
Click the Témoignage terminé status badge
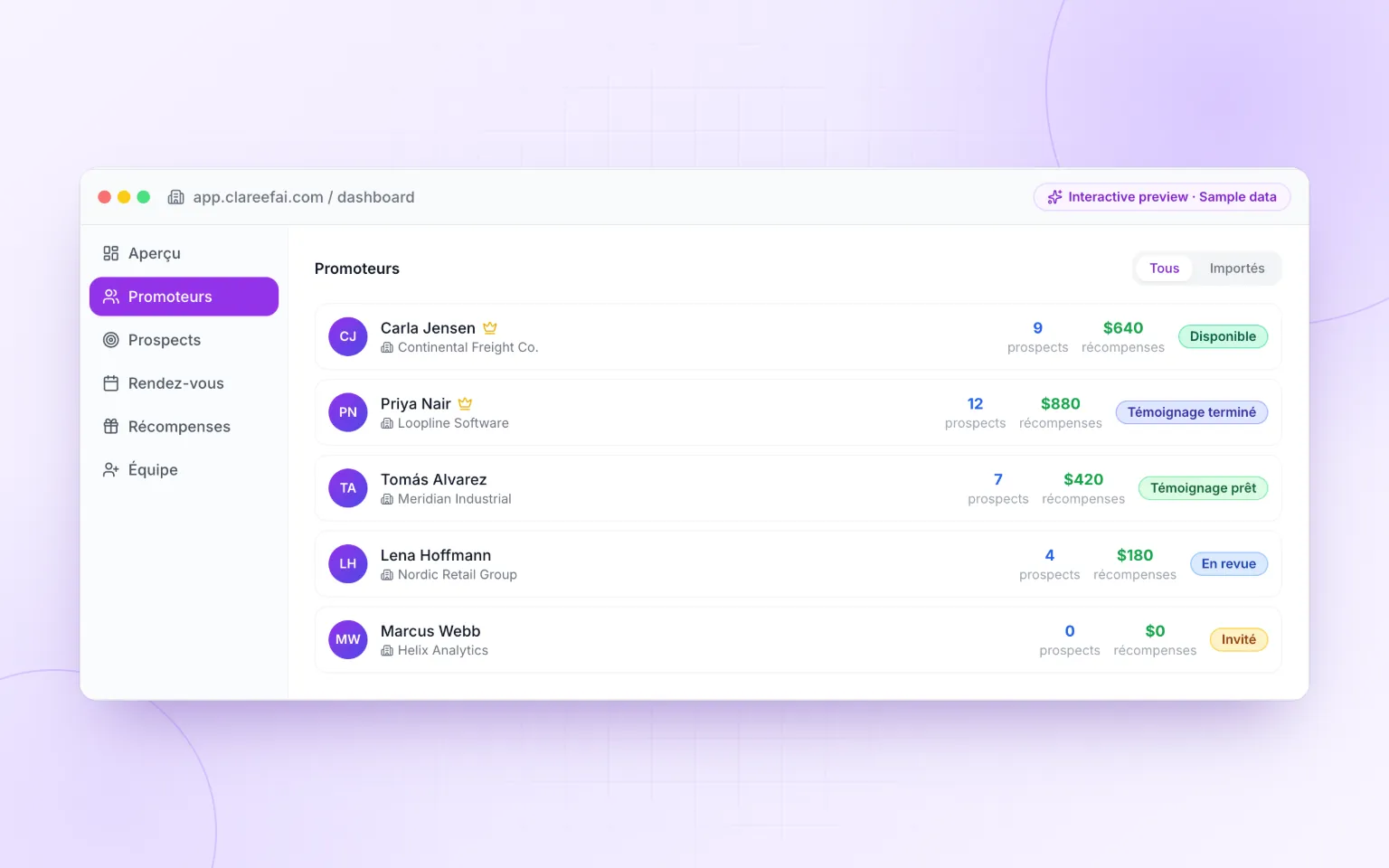(1192, 412)
